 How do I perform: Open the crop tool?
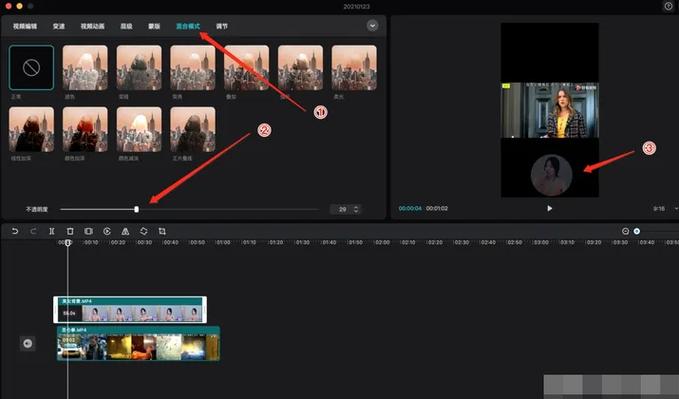coord(162,231)
